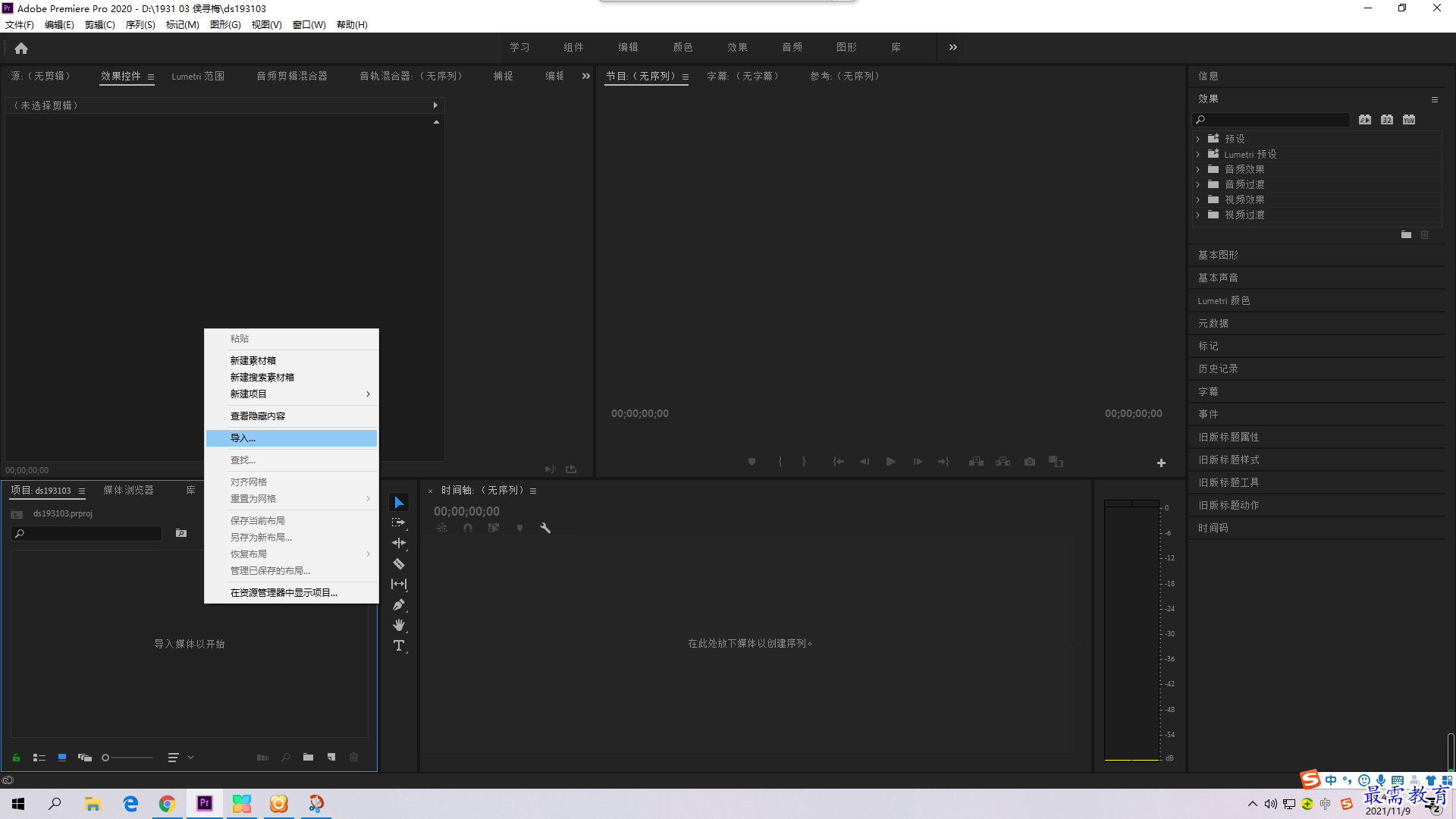The width and height of the screenshot is (1456, 819).
Task: Select the Type (T) tool
Action: [x=399, y=645]
